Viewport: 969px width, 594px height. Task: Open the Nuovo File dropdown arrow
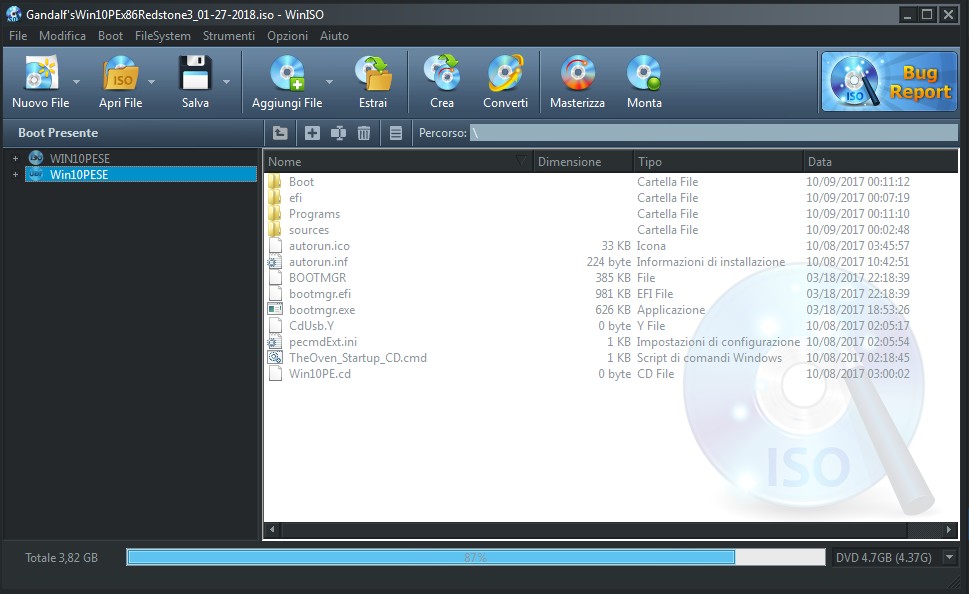point(76,82)
